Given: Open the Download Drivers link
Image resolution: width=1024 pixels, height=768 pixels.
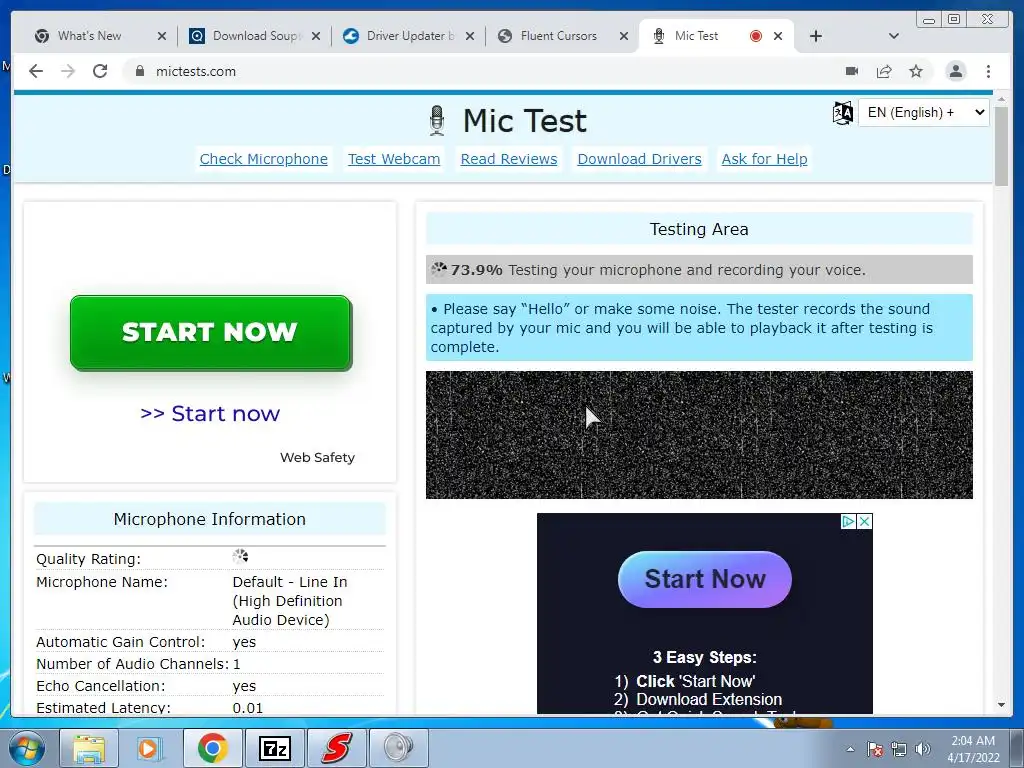Looking at the screenshot, I should point(639,159).
